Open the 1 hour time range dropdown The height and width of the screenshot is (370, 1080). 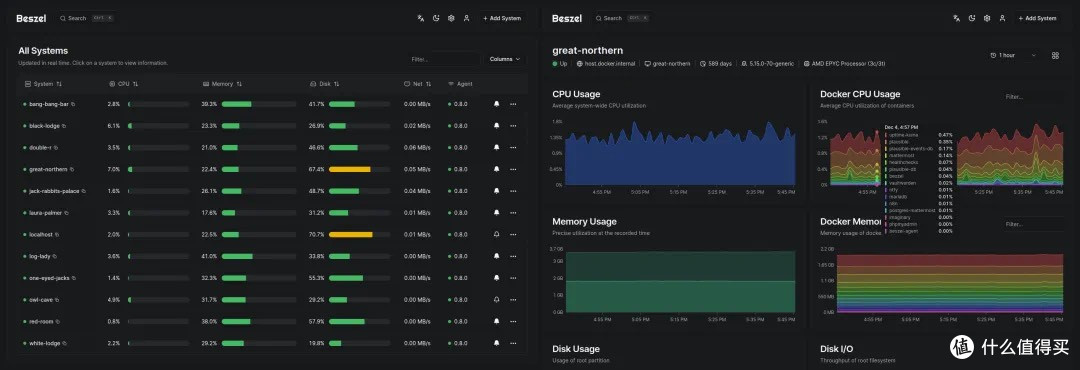[x=1013, y=55]
